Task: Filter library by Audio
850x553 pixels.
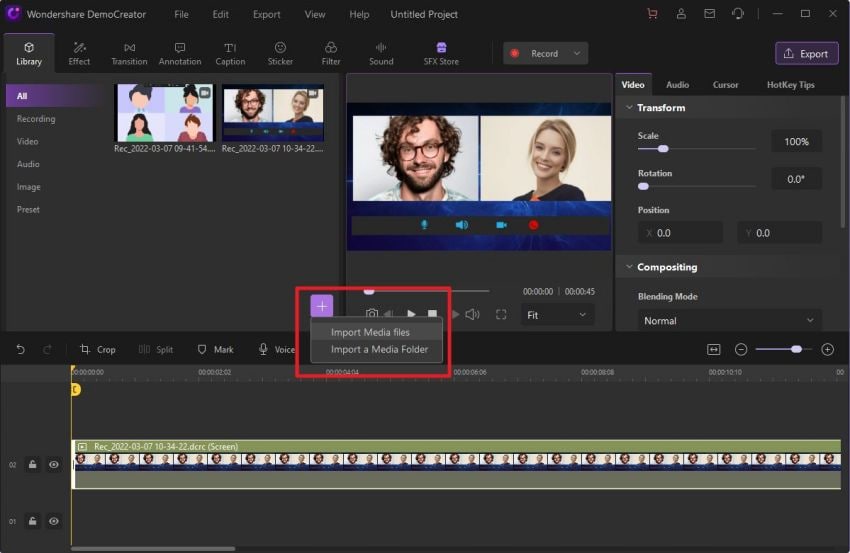Action: [28, 164]
